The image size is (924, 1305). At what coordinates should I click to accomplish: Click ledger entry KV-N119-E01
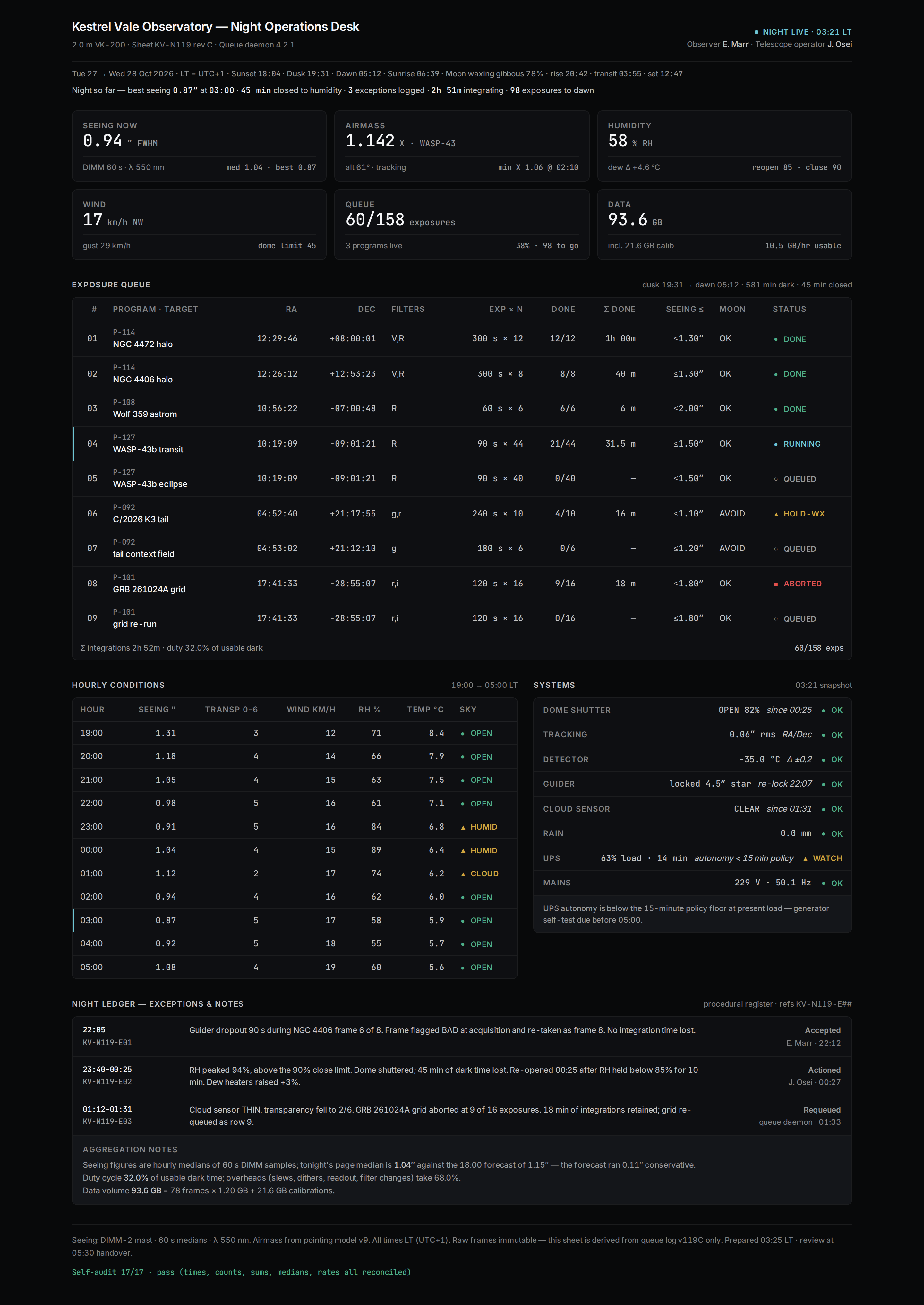click(x=462, y=1036)
